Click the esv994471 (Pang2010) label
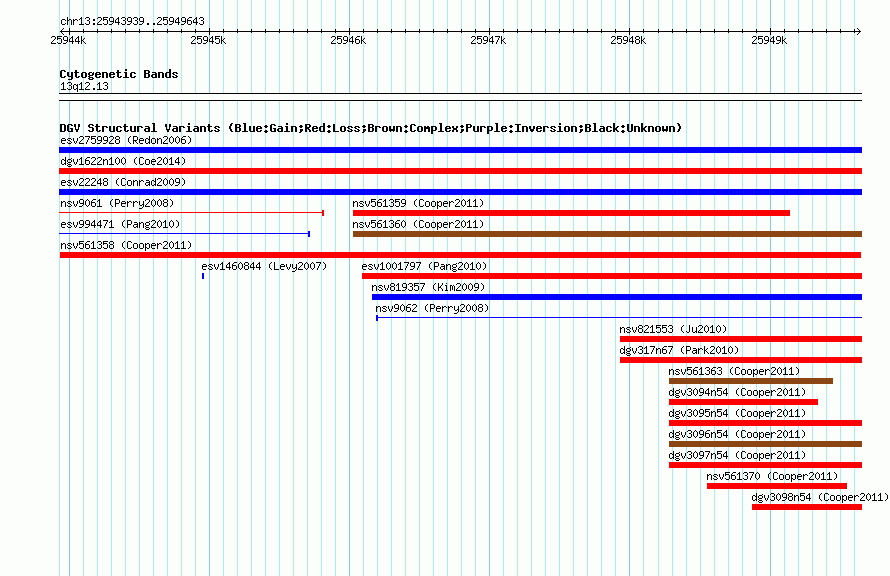 point(120,224)
